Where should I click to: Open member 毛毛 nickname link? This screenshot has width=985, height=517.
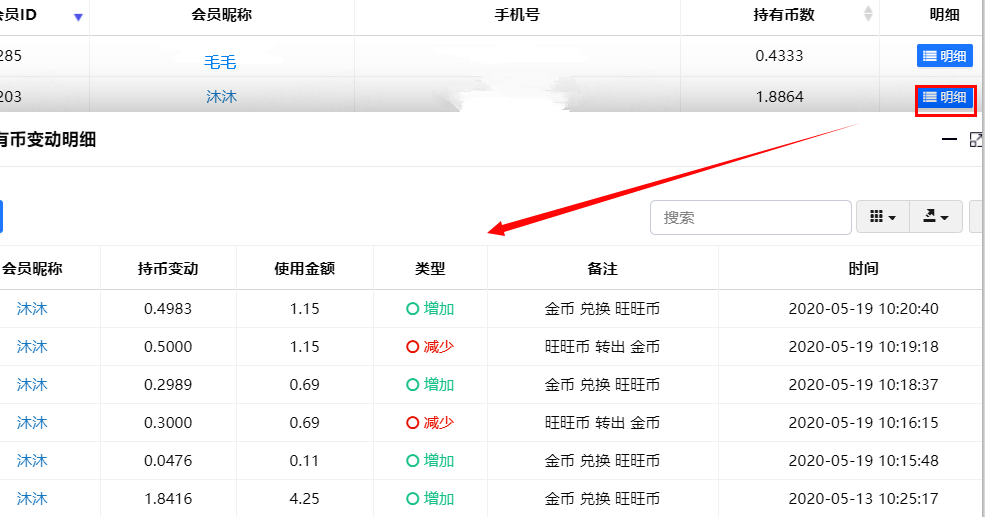pyautogui.click(x=220, y=62)
